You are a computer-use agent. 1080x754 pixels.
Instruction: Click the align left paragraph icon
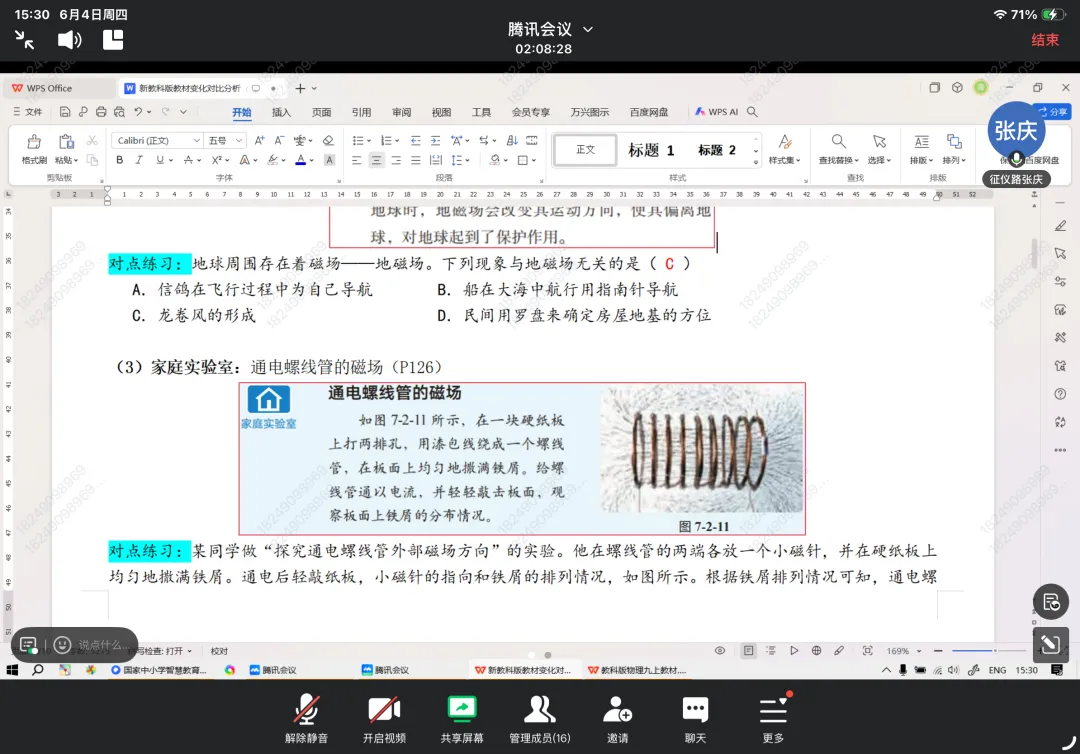(x=356, y=160)
